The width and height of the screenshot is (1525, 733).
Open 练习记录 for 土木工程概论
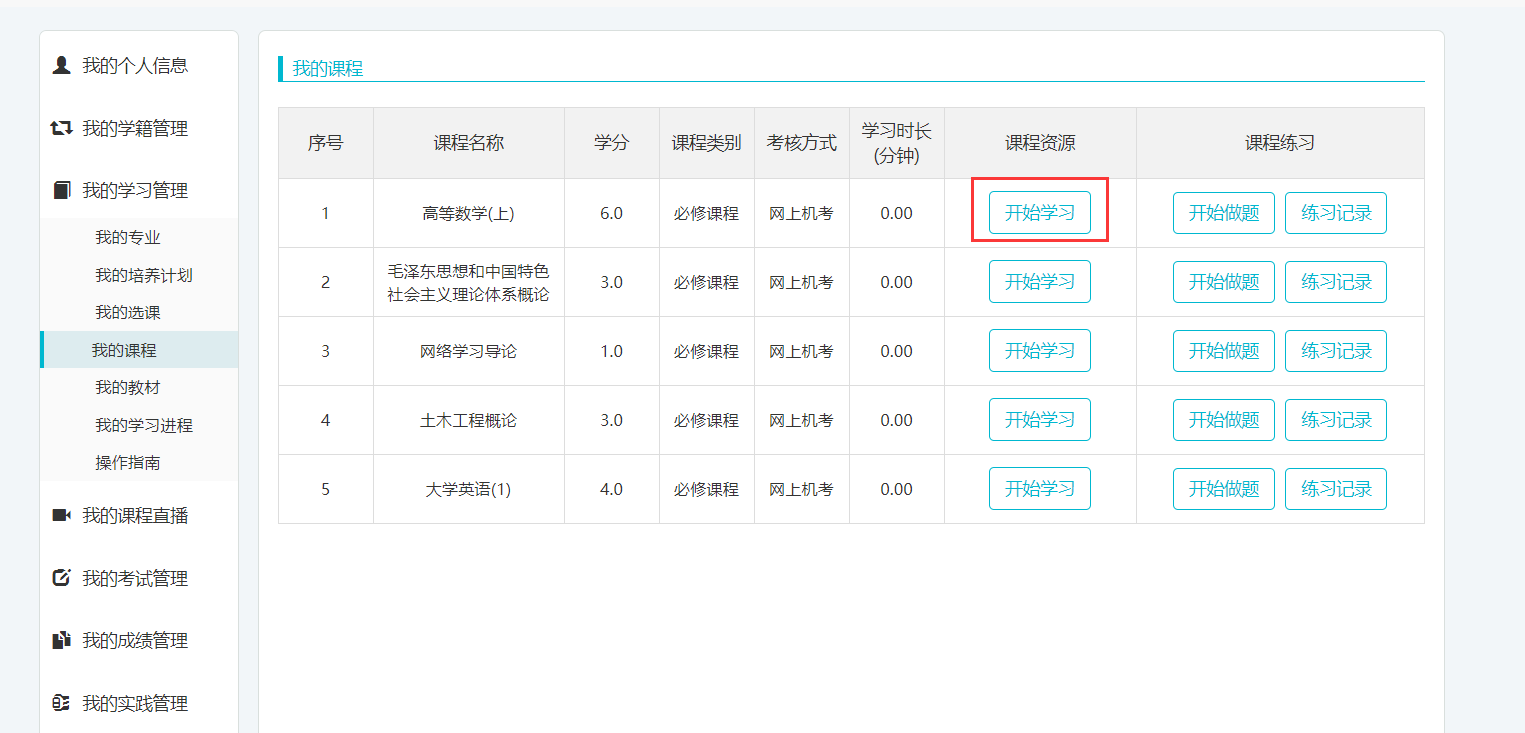coord(1336,420)
